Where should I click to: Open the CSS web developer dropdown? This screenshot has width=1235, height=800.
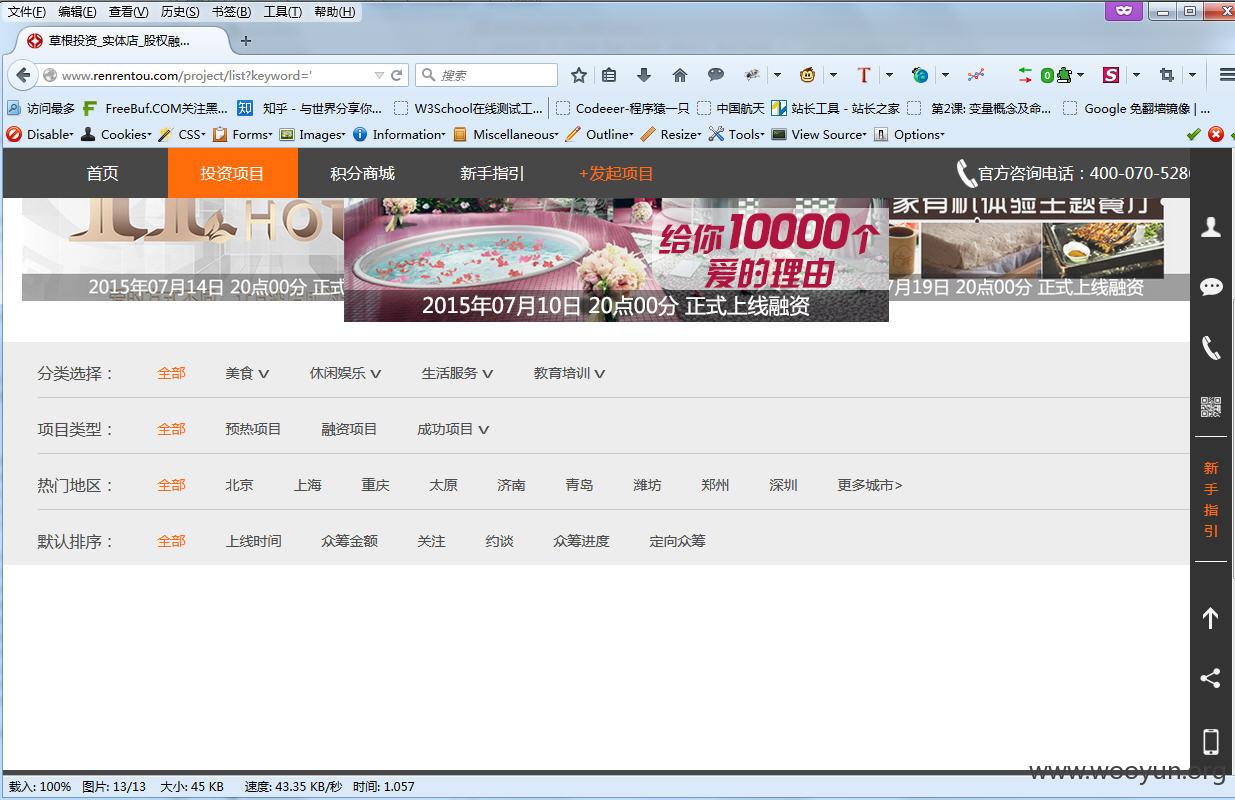(x=182, y=134)
